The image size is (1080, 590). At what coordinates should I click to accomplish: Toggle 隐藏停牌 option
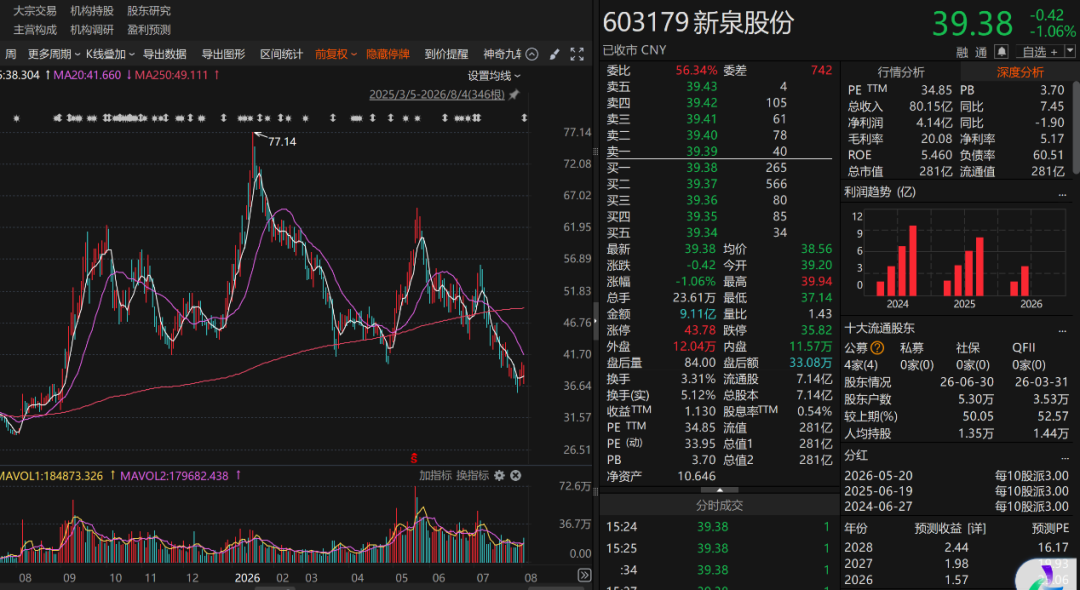pyautogui.click(x=388, y=54)
